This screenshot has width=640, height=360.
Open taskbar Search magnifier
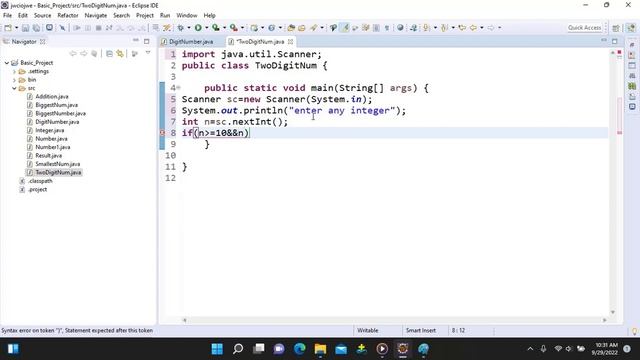[238, 349]
